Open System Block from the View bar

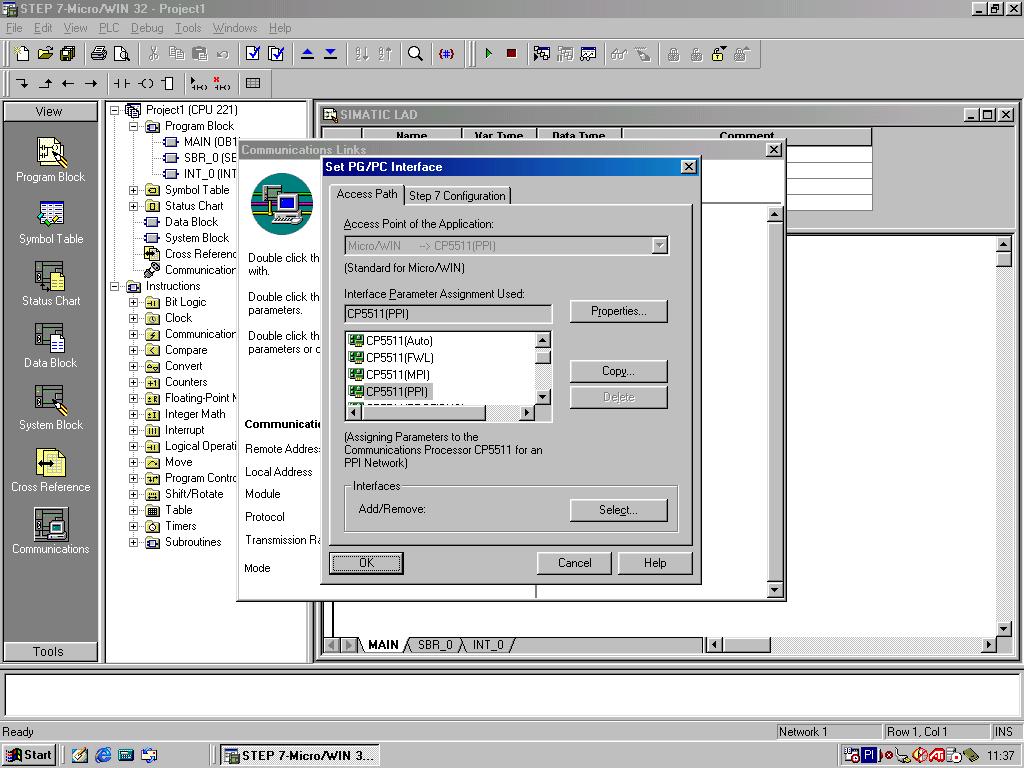pos(50,408)
